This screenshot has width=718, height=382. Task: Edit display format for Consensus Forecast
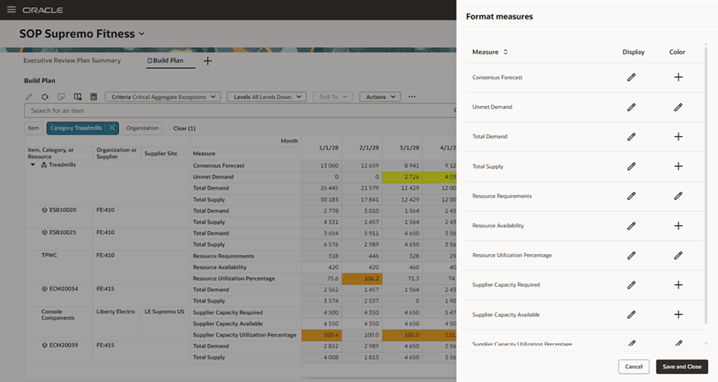[x=631, y=77]
